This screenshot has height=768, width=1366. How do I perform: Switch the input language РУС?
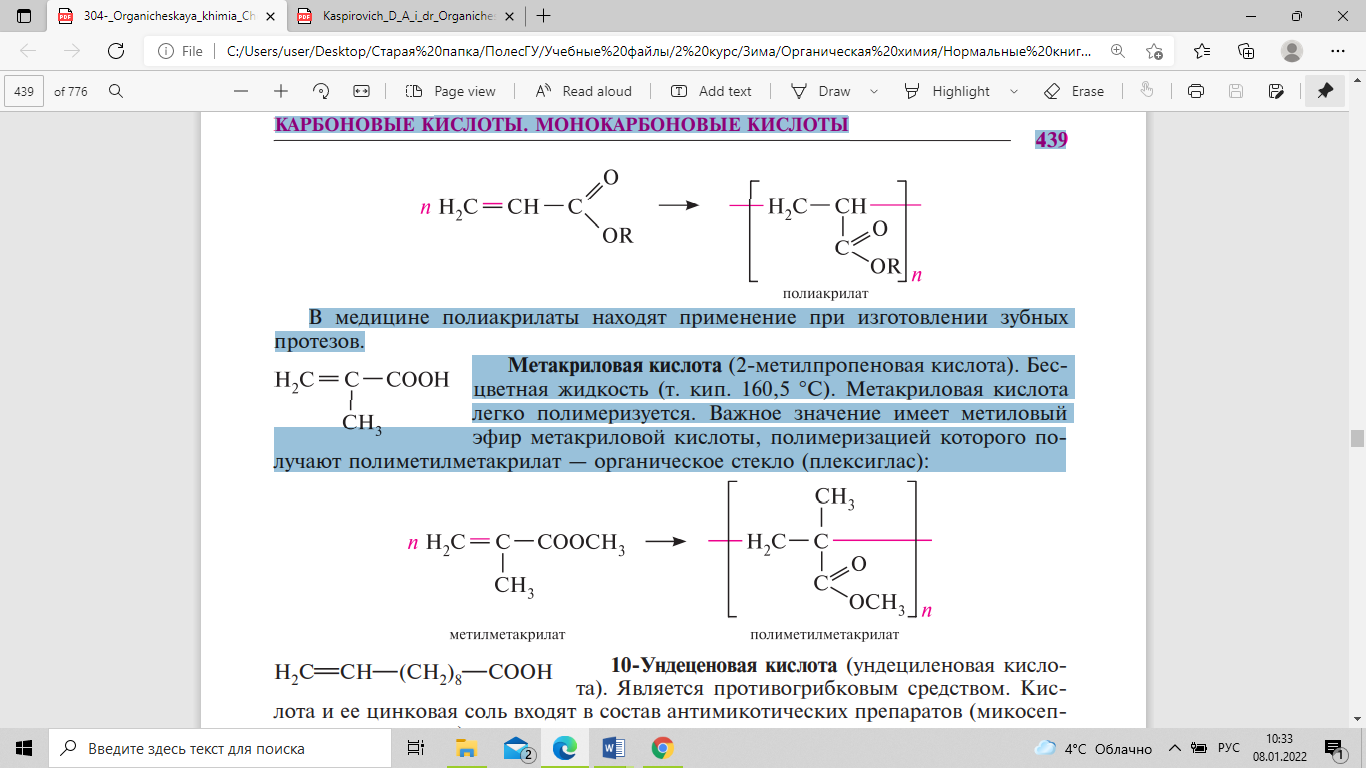(x=1228, y=748)
